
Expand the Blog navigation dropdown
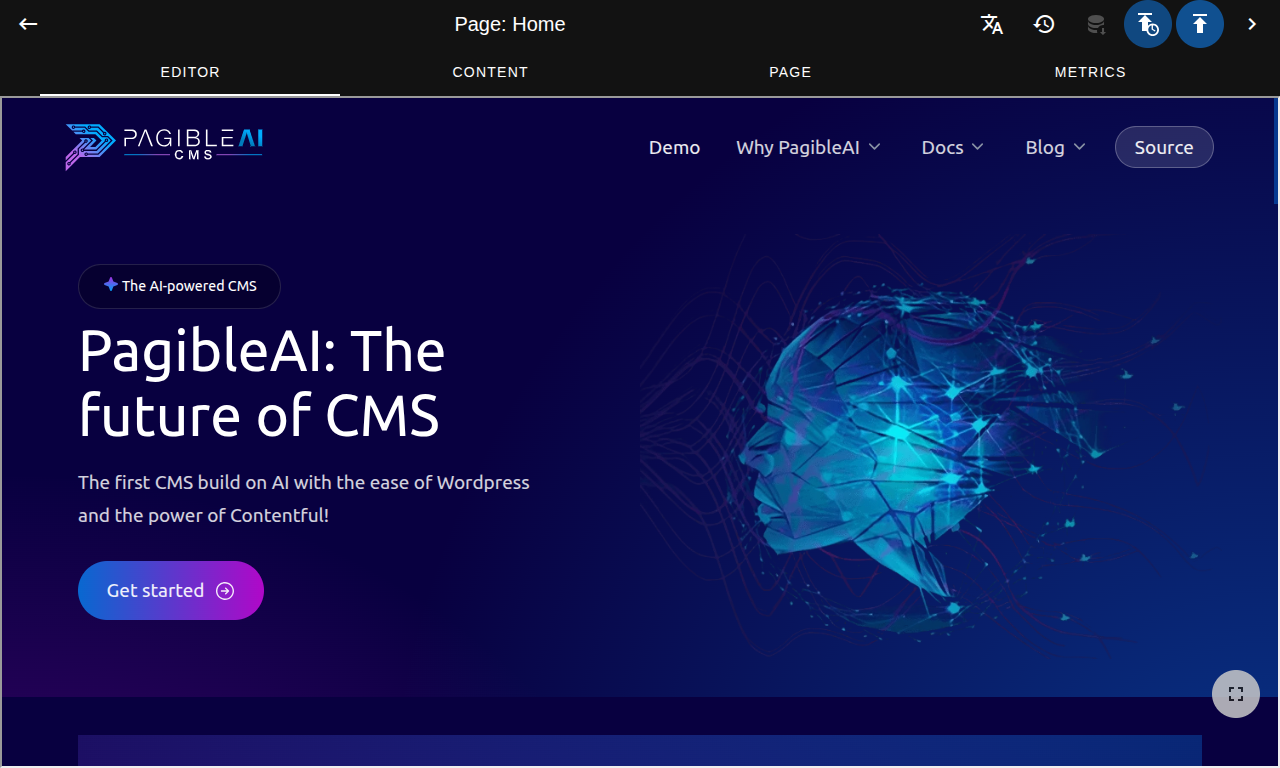point(1054,147)
